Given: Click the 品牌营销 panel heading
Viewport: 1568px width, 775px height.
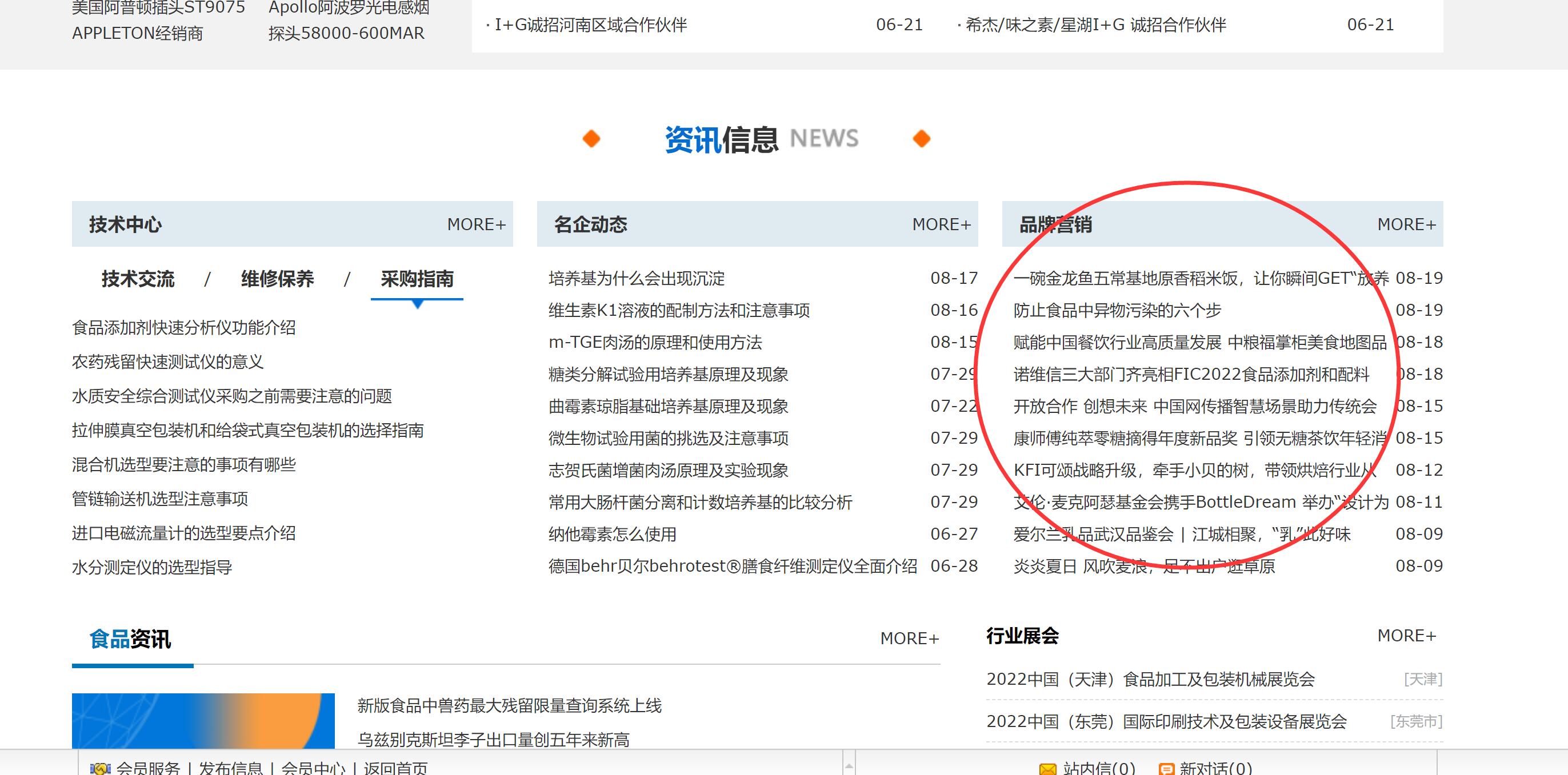Looking at the screenshot, I should pyautogui.click(x=1056, y=224).
